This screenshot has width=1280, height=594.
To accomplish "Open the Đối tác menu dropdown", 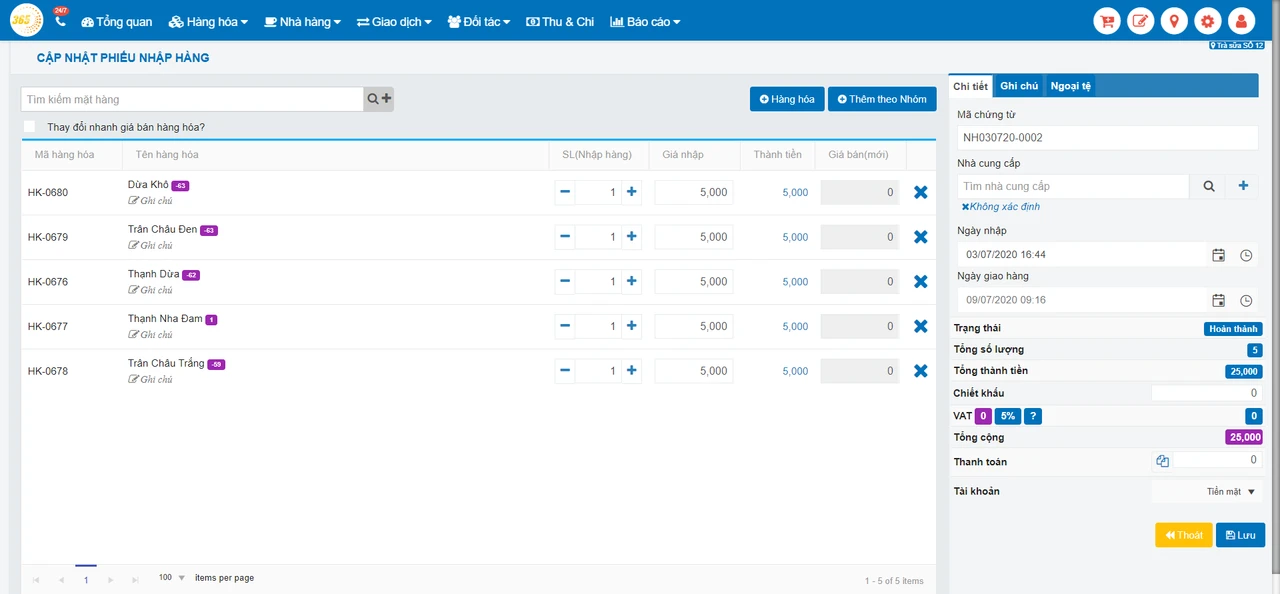I will tap(479, 21).
